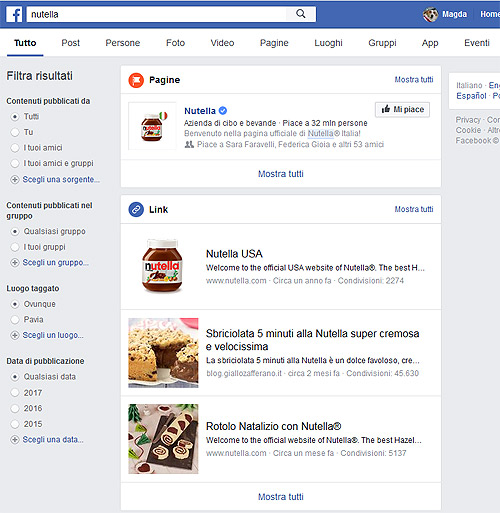Select I tuoi amici e gruppi option
500x513 pixels.
tap(15, 163)
